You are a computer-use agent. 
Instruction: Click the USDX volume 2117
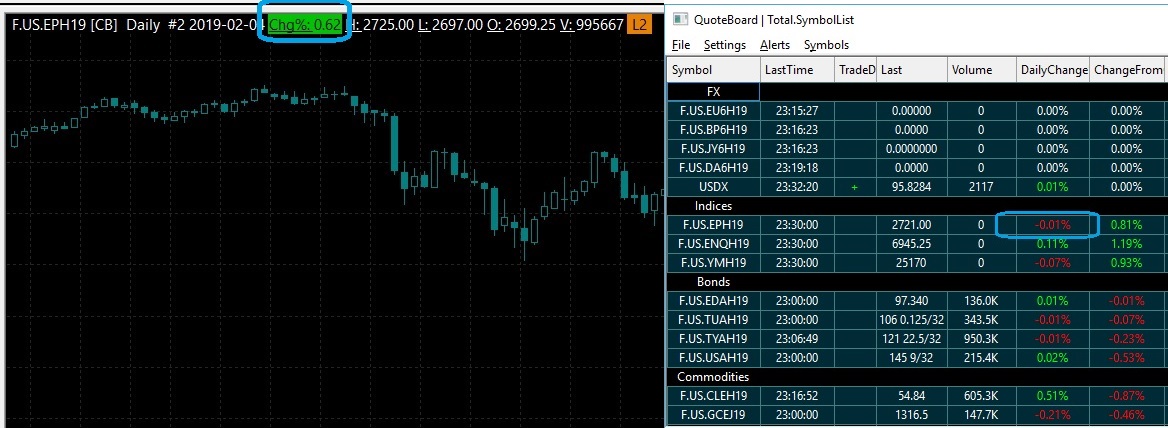[x=981, y=187]
